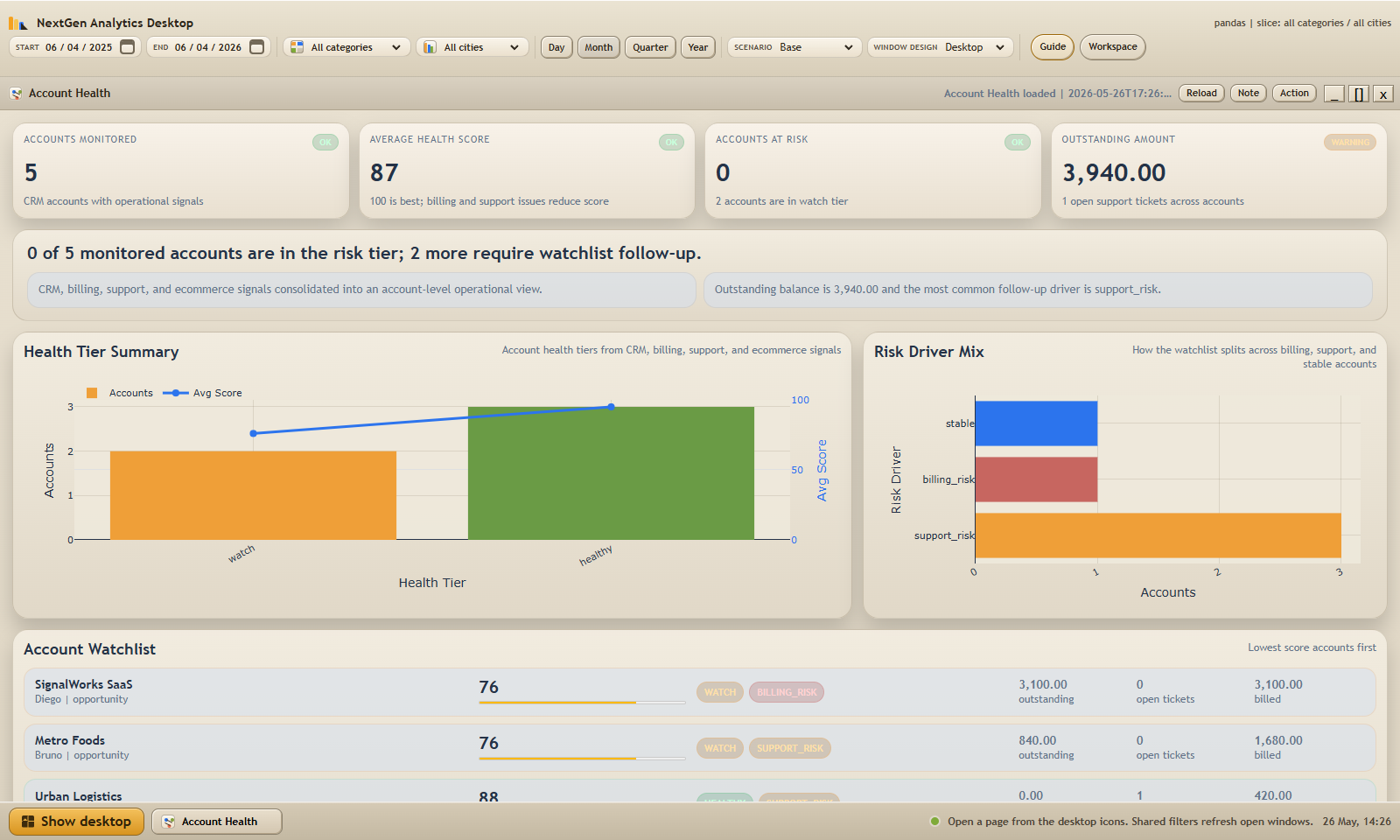Viewport: 1400px width, 840px height.
Task: Click the end date input field
Action: (x=208, y=47)
